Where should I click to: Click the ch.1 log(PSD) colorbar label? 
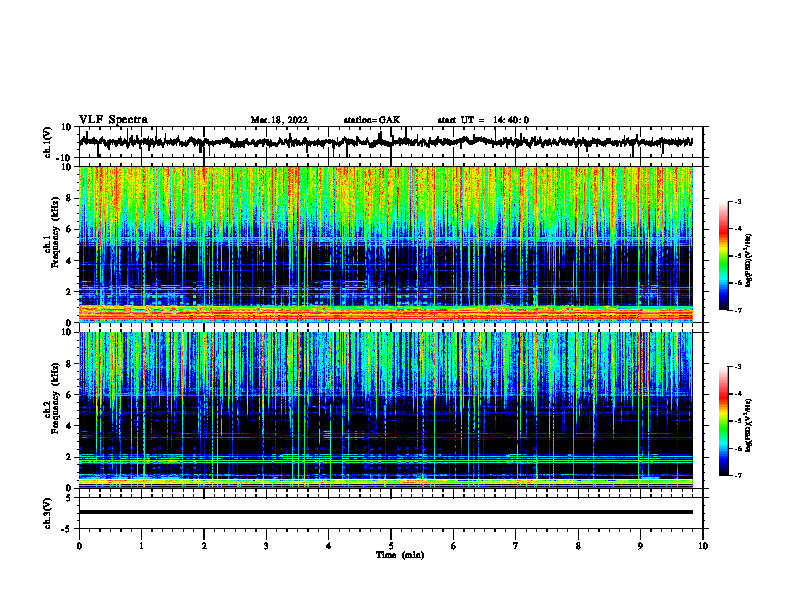(x=749, y=261)
